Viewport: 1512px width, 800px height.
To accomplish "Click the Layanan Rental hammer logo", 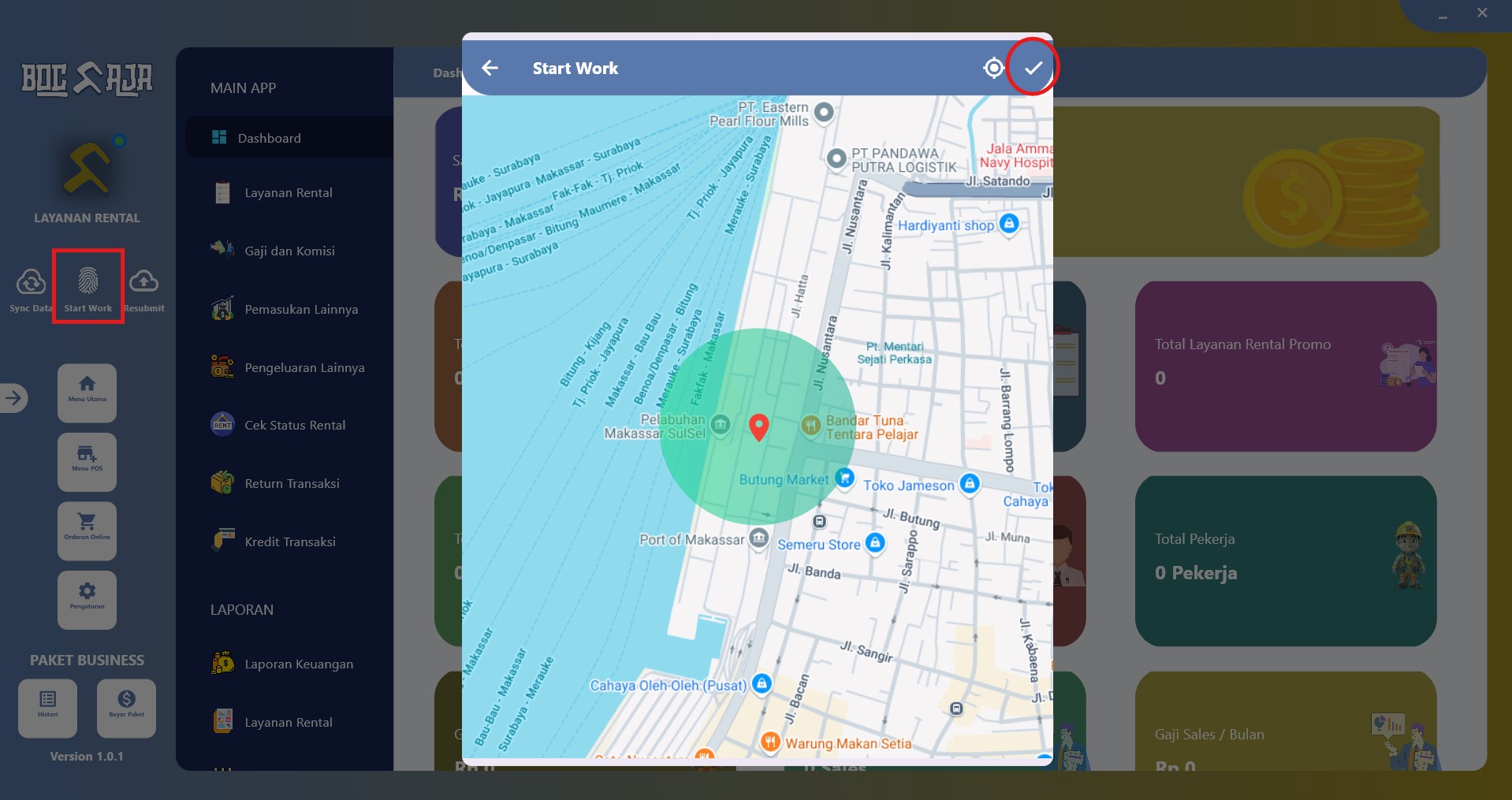I will (x=88, y=167).
